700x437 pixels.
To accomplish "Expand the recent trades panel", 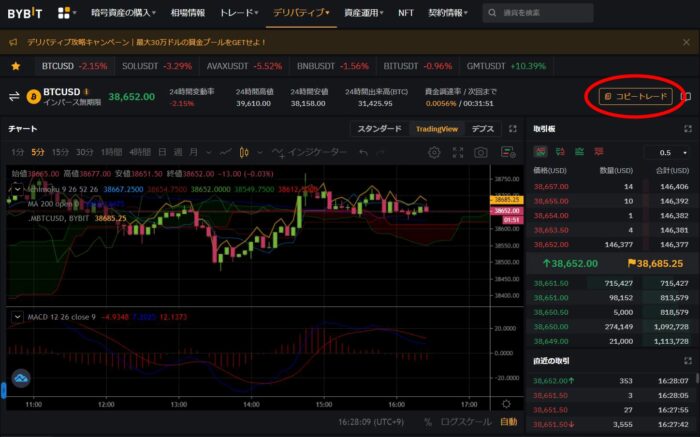I will coord(688,361).
